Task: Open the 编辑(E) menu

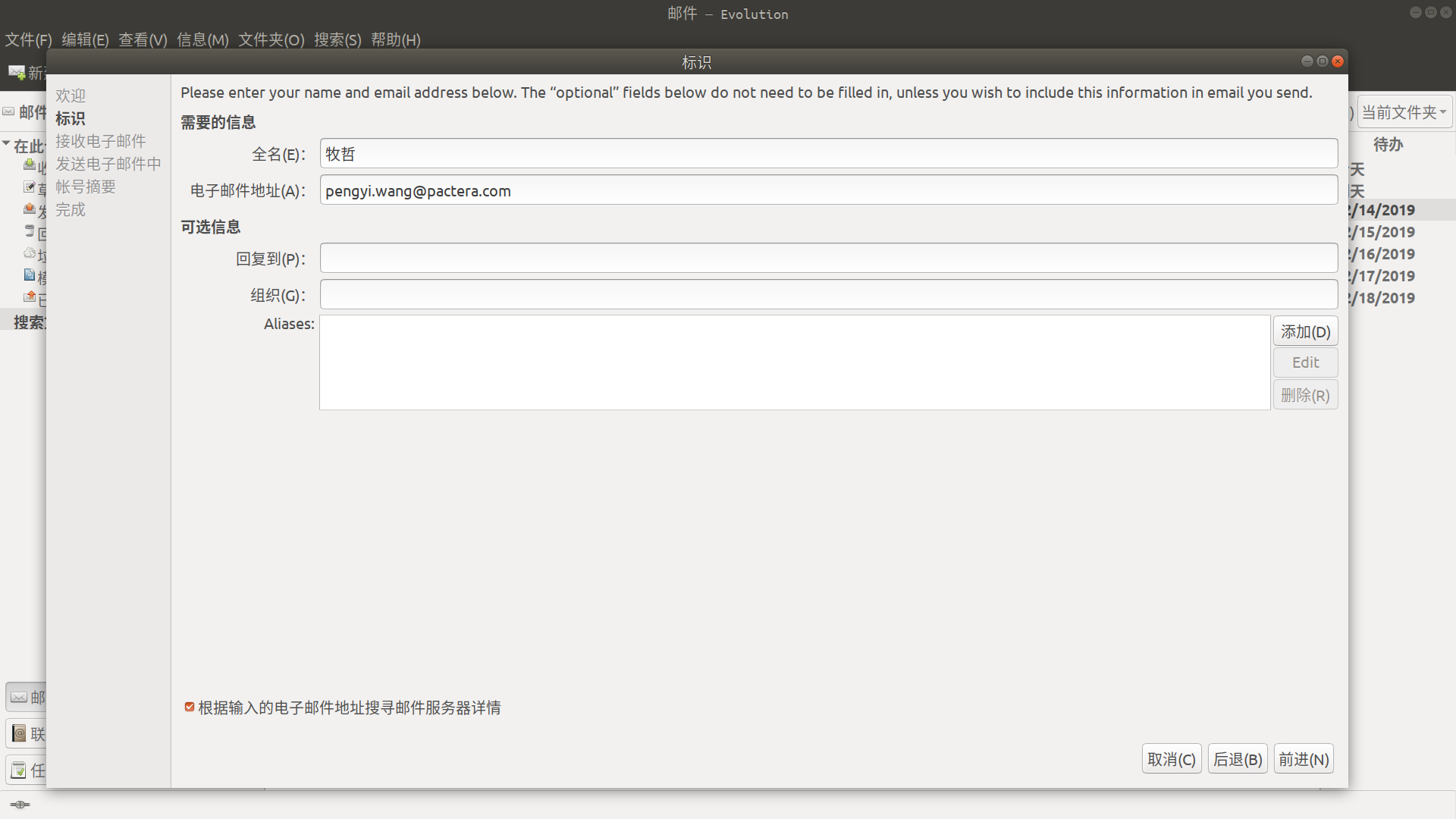Action: tap(85, 39)
